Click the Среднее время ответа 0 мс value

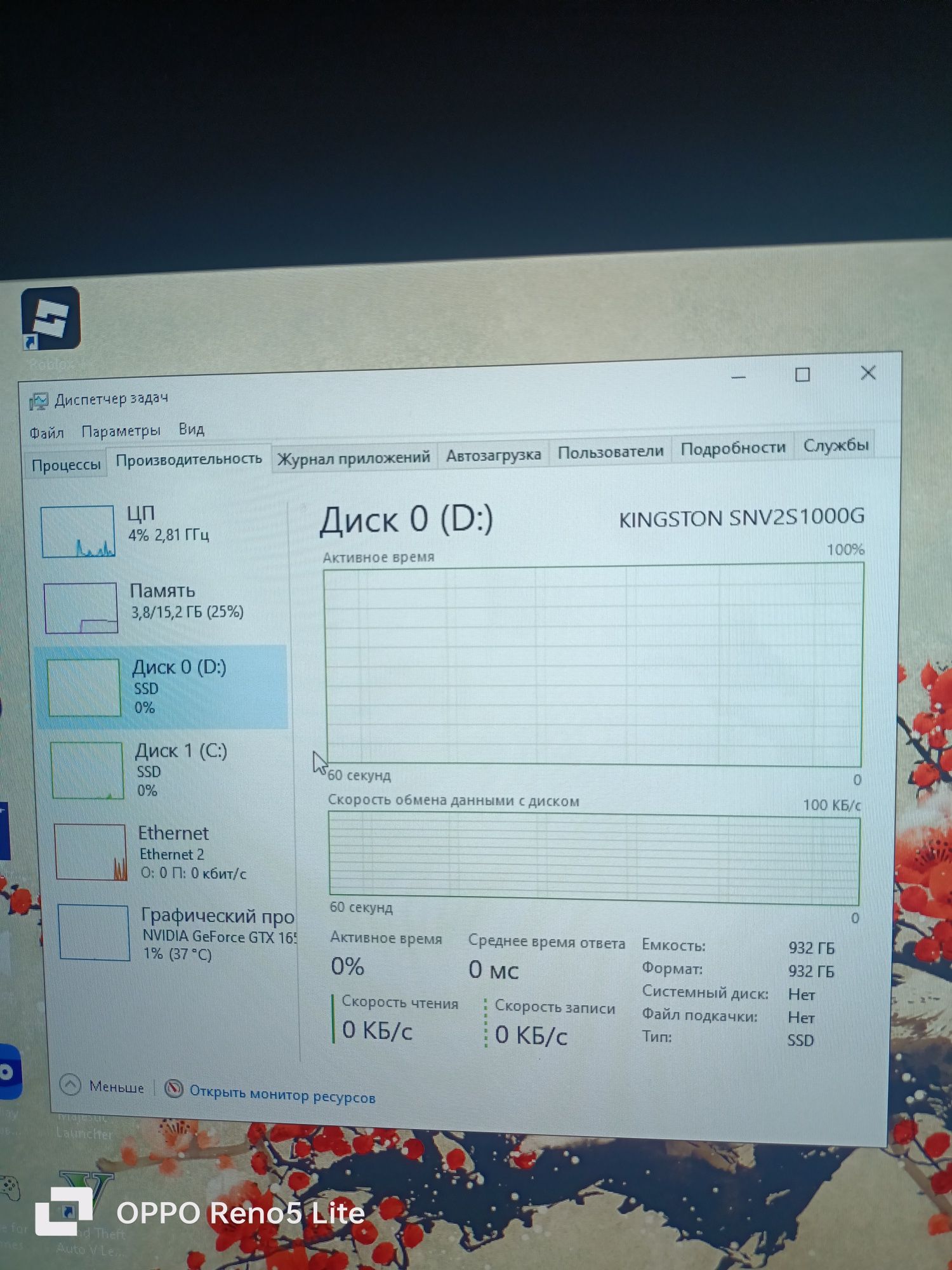pos(493,970)
